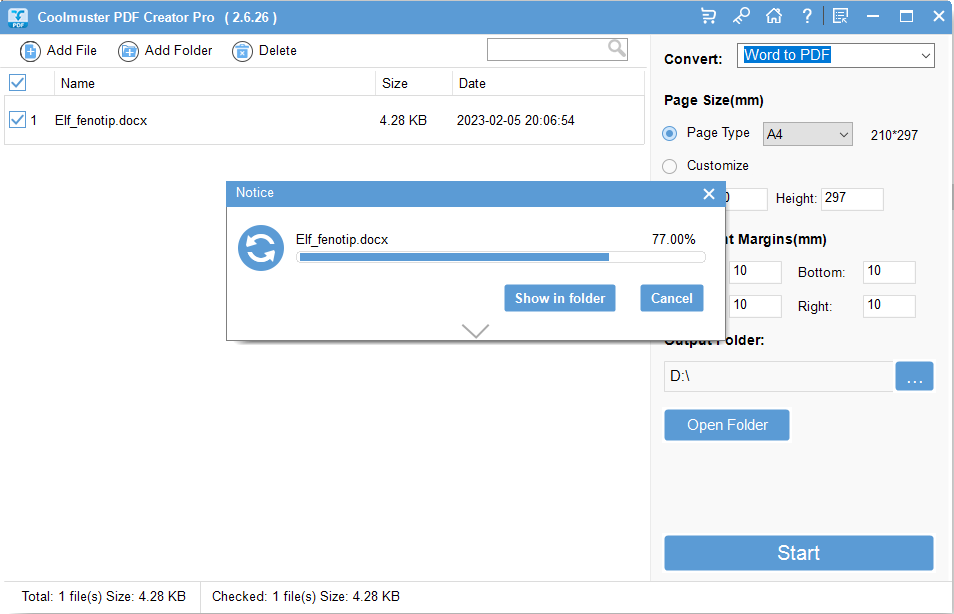The image size is (954, 614).
Task: Click the 4.28 KB size cell
Action: coord(403,120)
